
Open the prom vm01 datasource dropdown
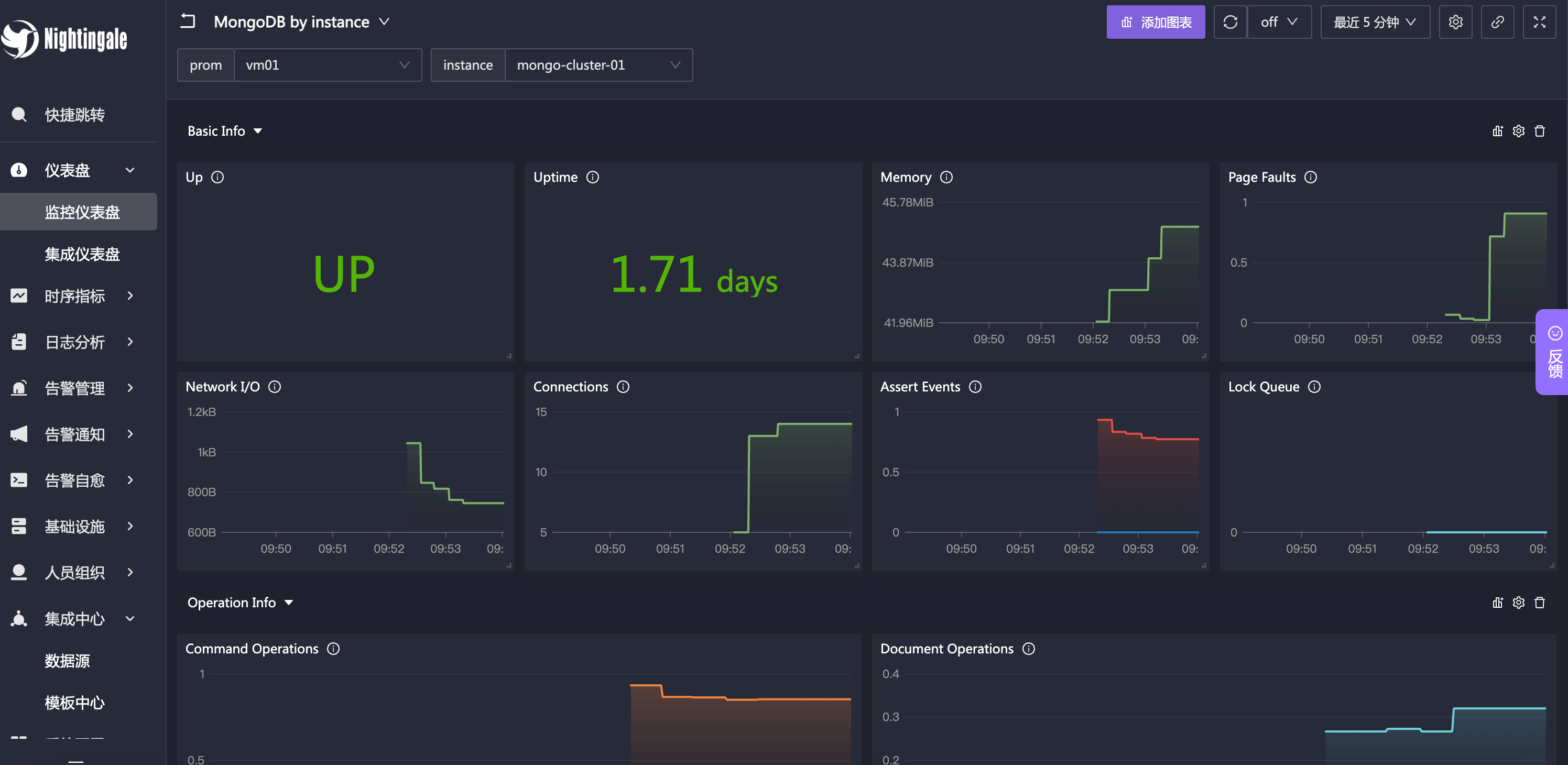click(328, 65)
